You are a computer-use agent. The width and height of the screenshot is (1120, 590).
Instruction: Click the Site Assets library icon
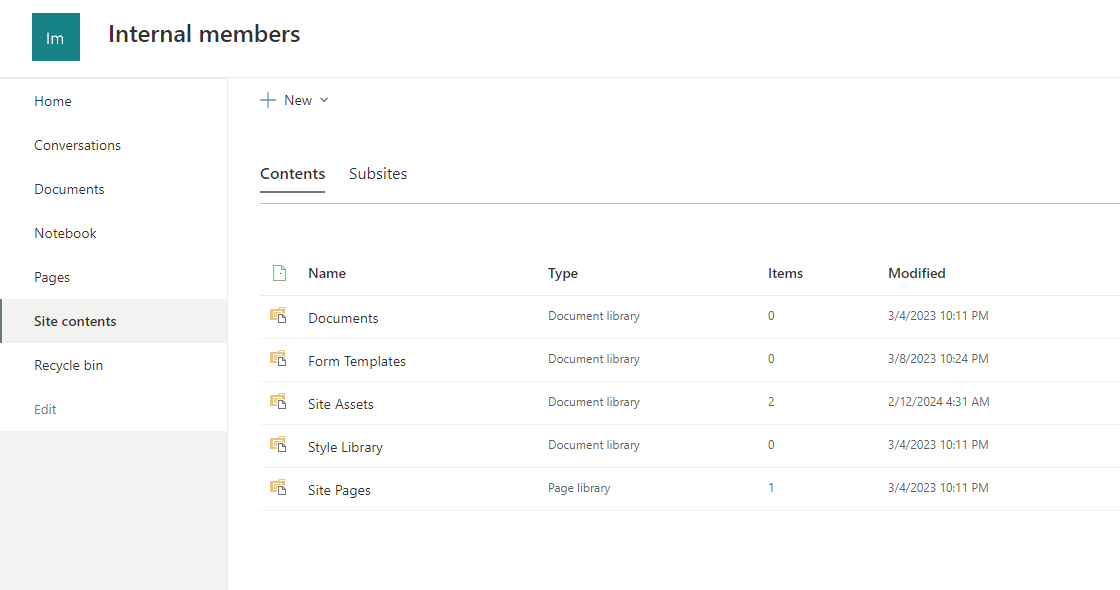(x=279, y=402)
